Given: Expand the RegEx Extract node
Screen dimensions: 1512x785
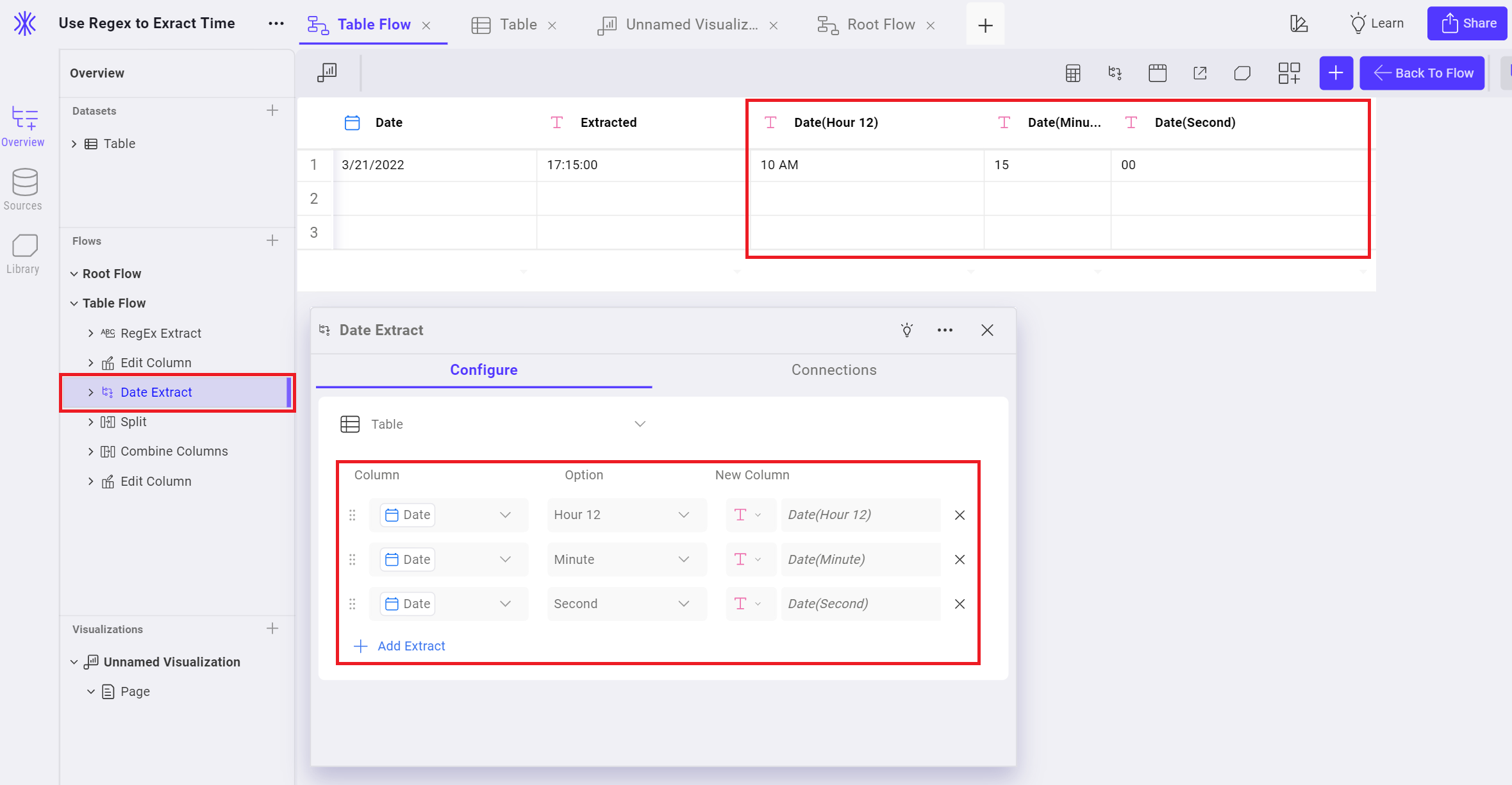Looking at the screenshot, I should click(x=90, y=333).
